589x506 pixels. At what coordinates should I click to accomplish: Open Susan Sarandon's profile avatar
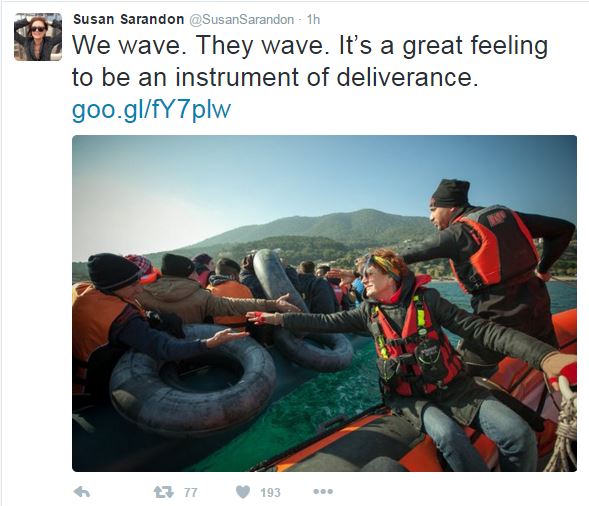[38, 37]
